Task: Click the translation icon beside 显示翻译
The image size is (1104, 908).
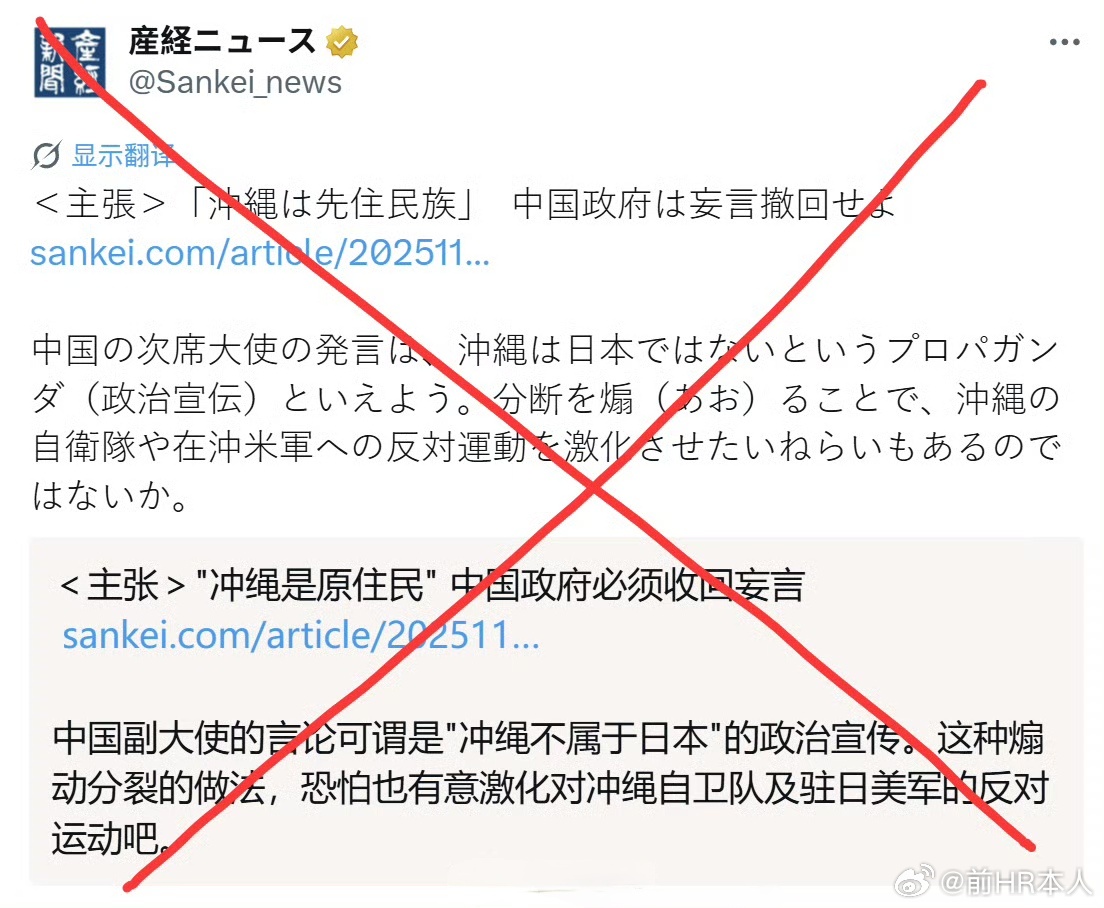Action: 46,155
